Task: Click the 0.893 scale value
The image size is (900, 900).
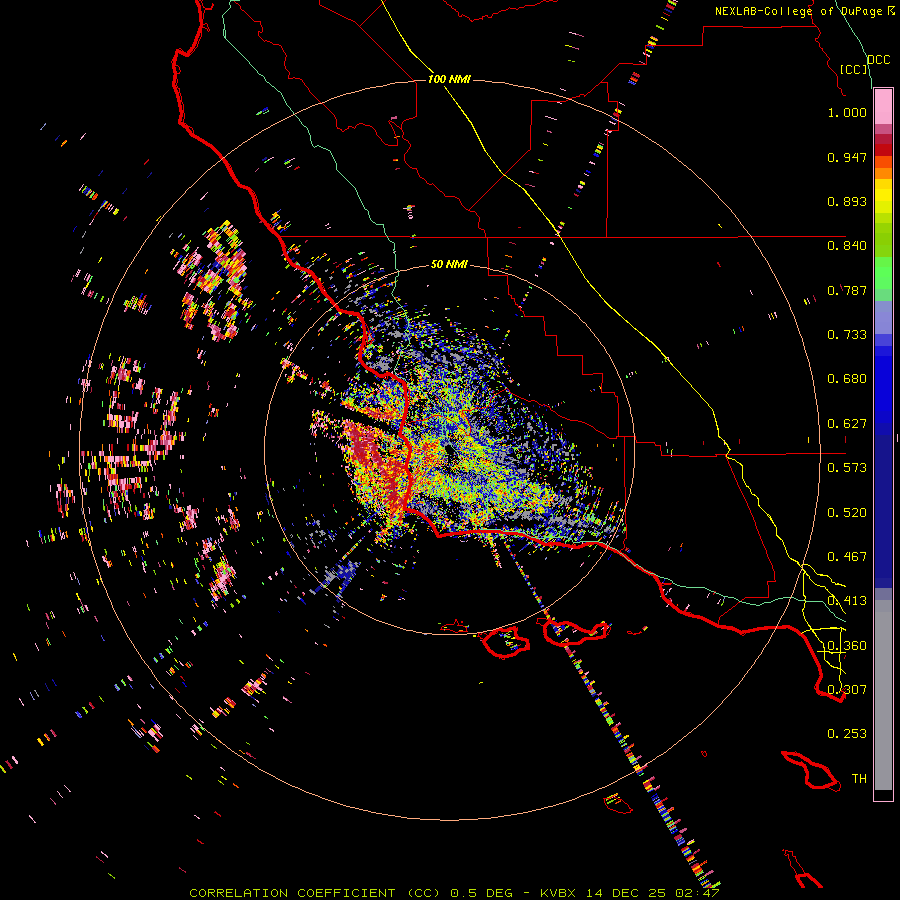Action: [x=847, y=201]
